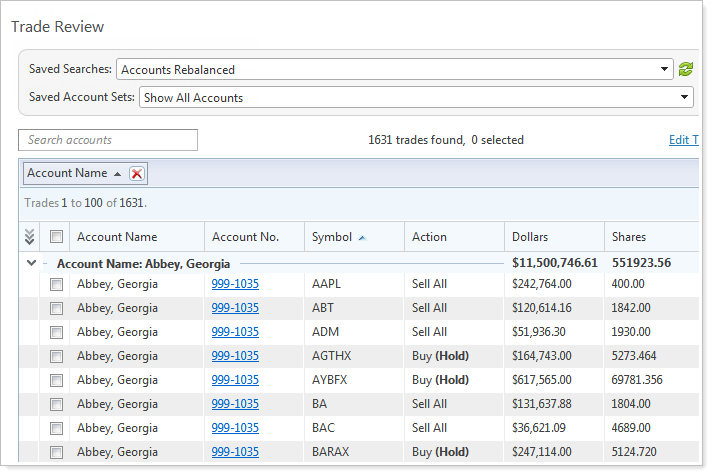Screen dimensions: 712x475
Task: Click into the Search accounts field
Action: pos(108,140)
